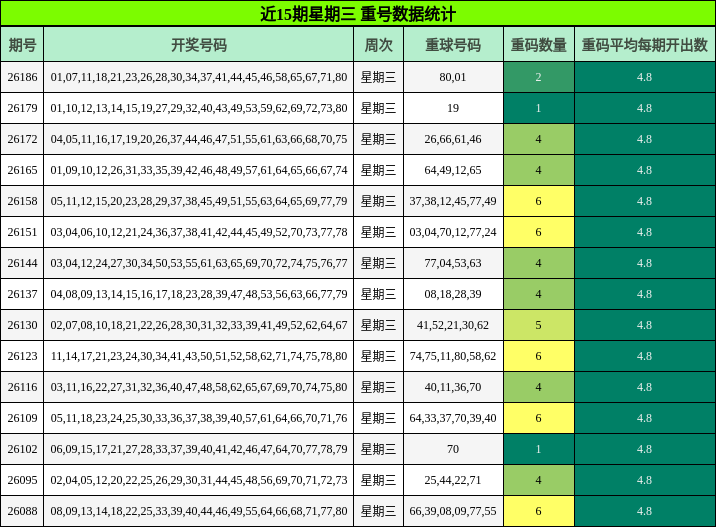The width and height of the screenshot is (716, 527).
Task: Click the draw numbers beginning 04,05,11,16,17
Action: (199, 139)
